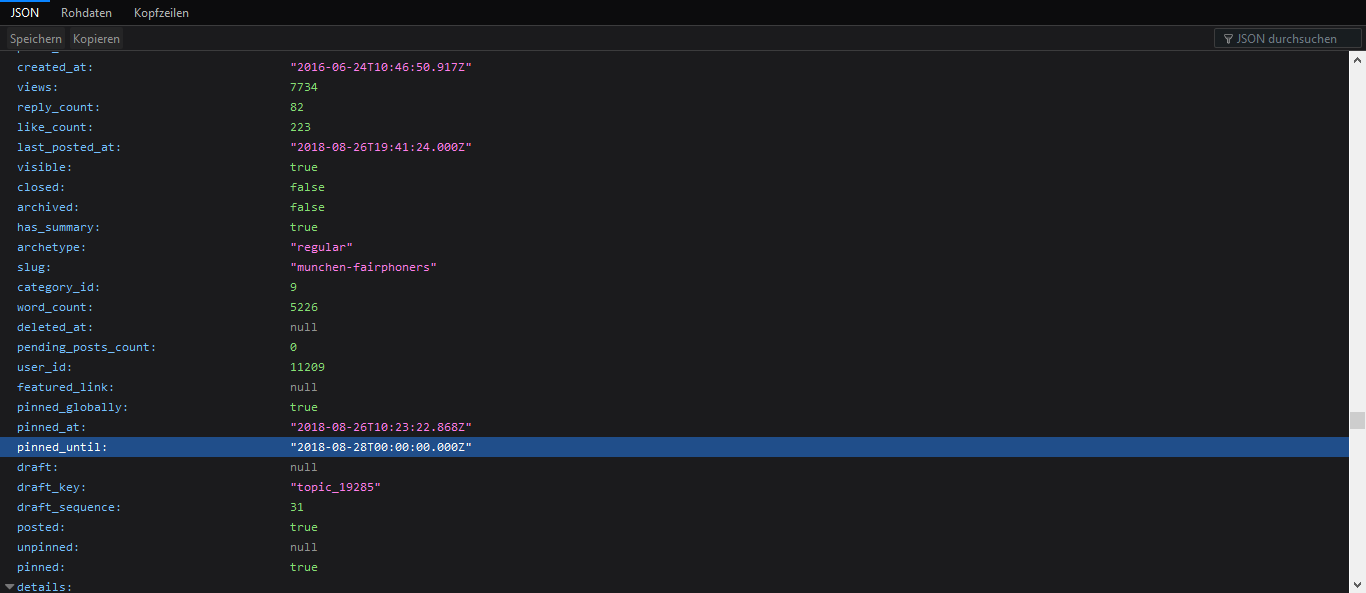Focus the JSON durchsuchen filter field
Viewport: 1366px width, 593px height.
pyautogui.click(x=1288, y=39)
